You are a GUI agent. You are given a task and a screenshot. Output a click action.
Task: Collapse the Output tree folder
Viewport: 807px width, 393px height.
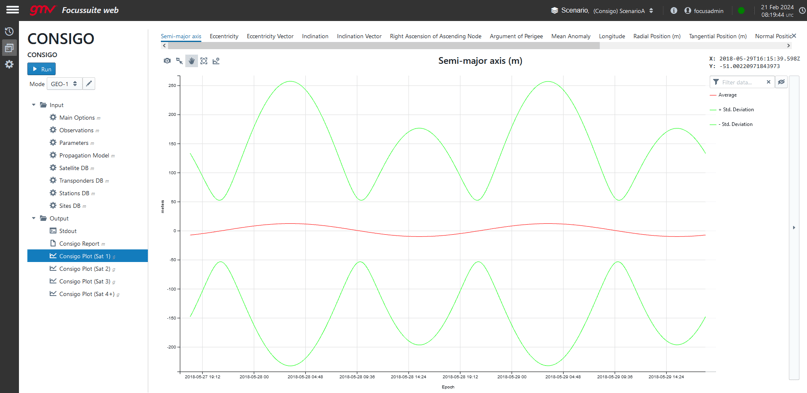tap(34, 218)
